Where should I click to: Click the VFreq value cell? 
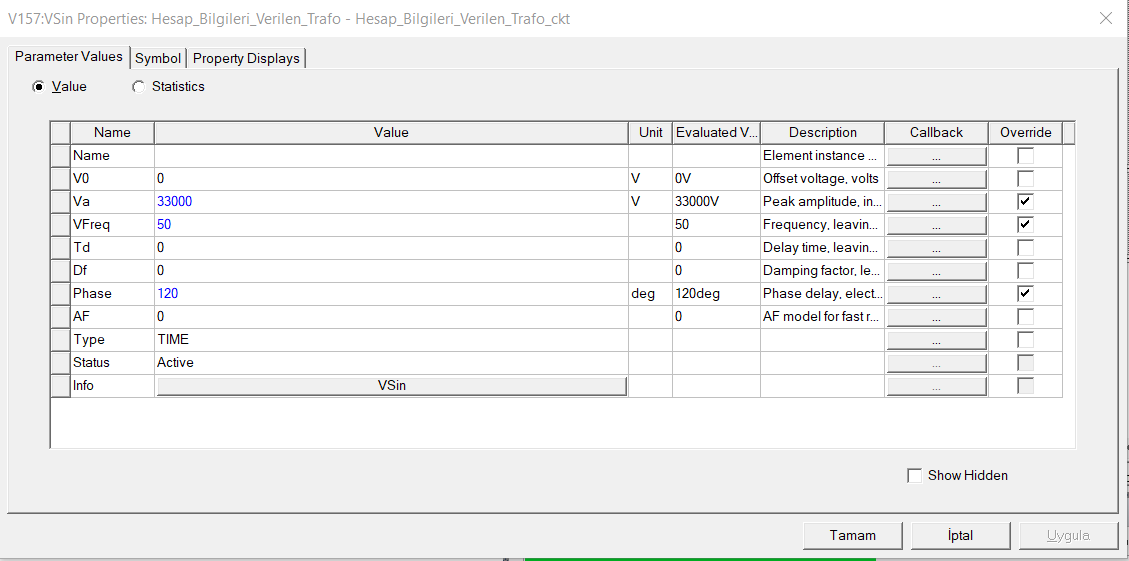[x=390, y=225]
